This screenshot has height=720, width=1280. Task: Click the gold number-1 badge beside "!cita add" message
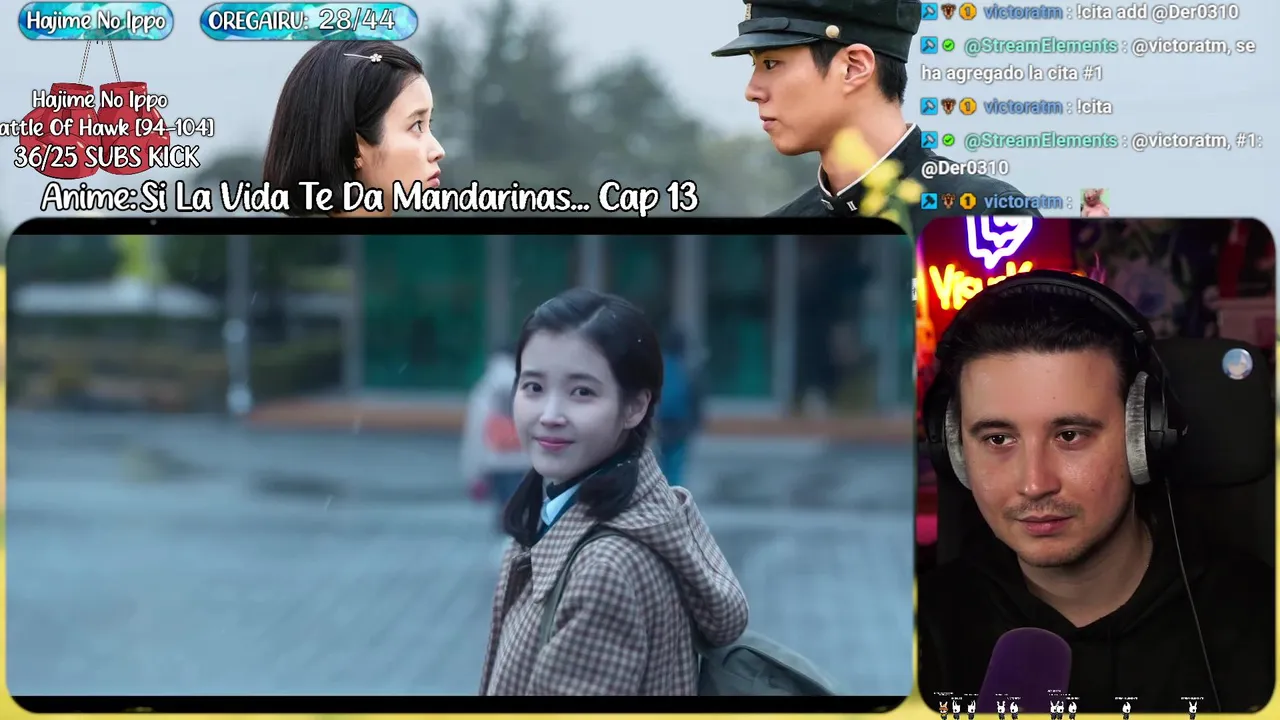pos(968,12)
